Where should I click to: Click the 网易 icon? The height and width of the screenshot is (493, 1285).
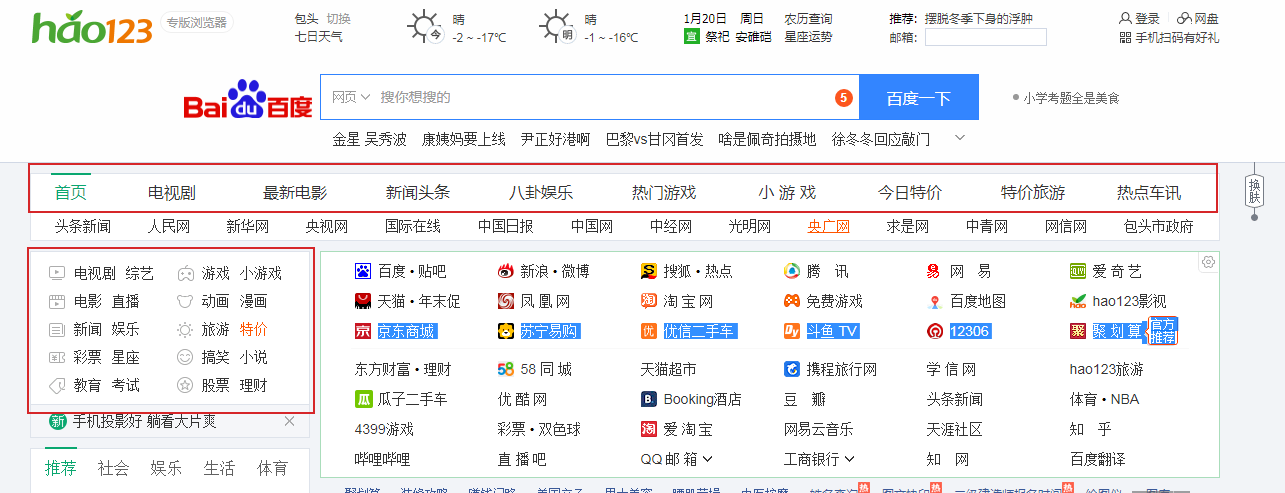[934, 271]
